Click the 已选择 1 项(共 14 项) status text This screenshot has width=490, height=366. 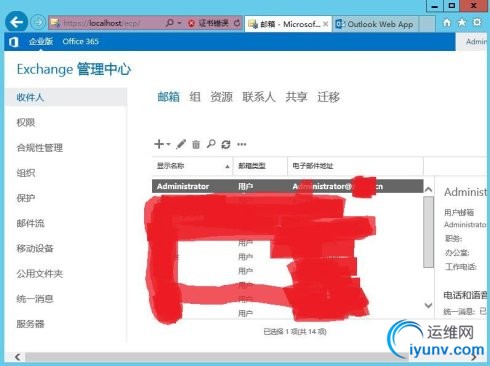click(295, 332)
